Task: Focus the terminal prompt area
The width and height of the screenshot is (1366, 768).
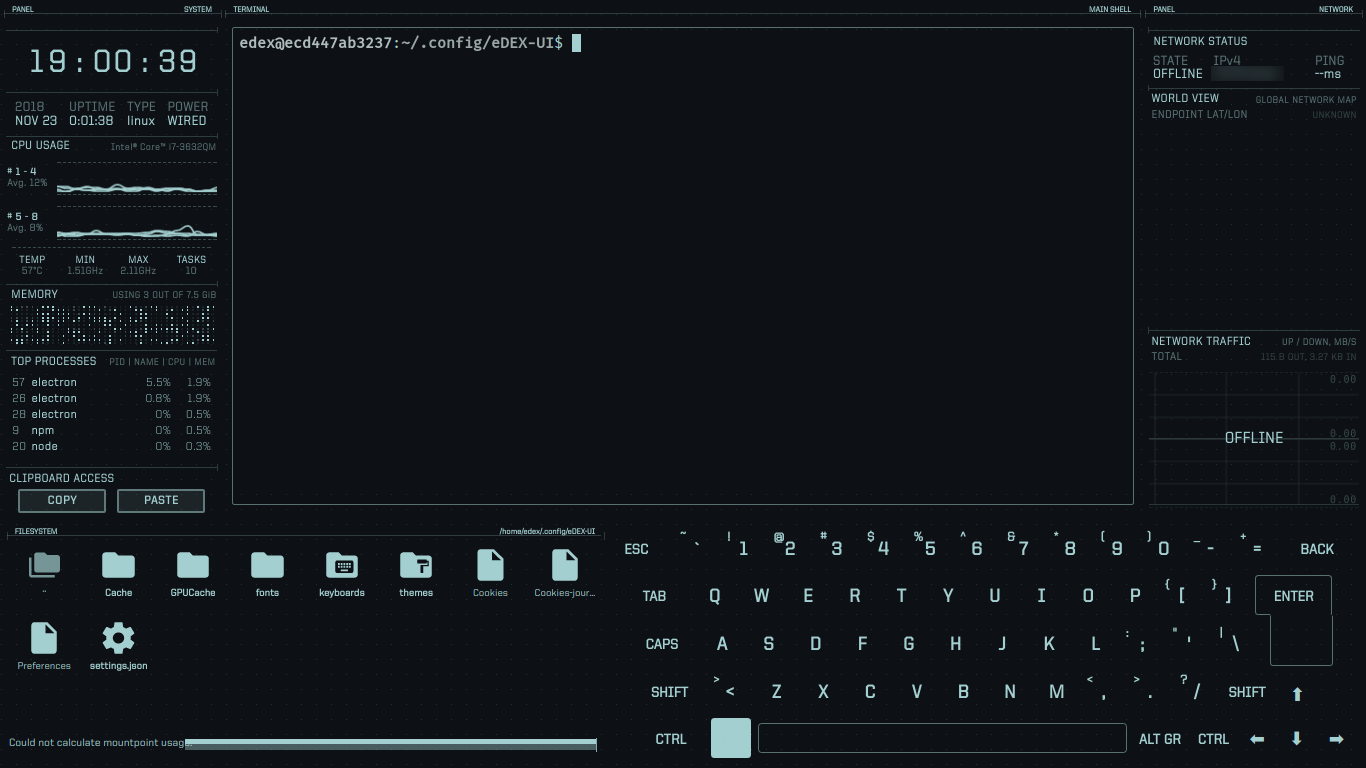Action: click(682, 266)
